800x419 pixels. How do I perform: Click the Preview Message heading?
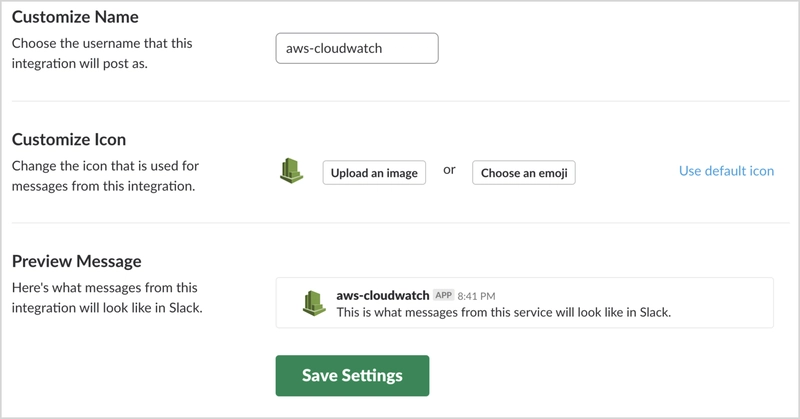[76, 261]
